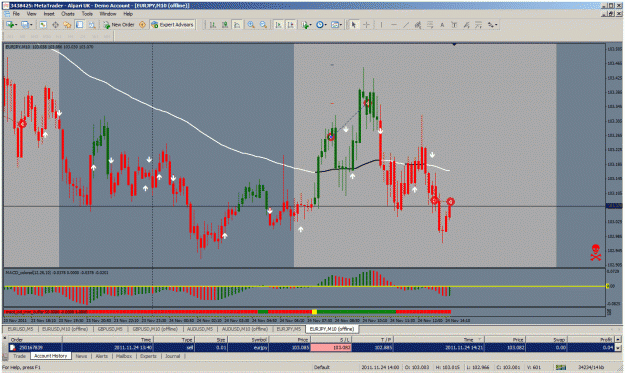Viewport: 625px width, 373px height.
Task: Open the Charts menu
Action: click(x=68, y=14)
